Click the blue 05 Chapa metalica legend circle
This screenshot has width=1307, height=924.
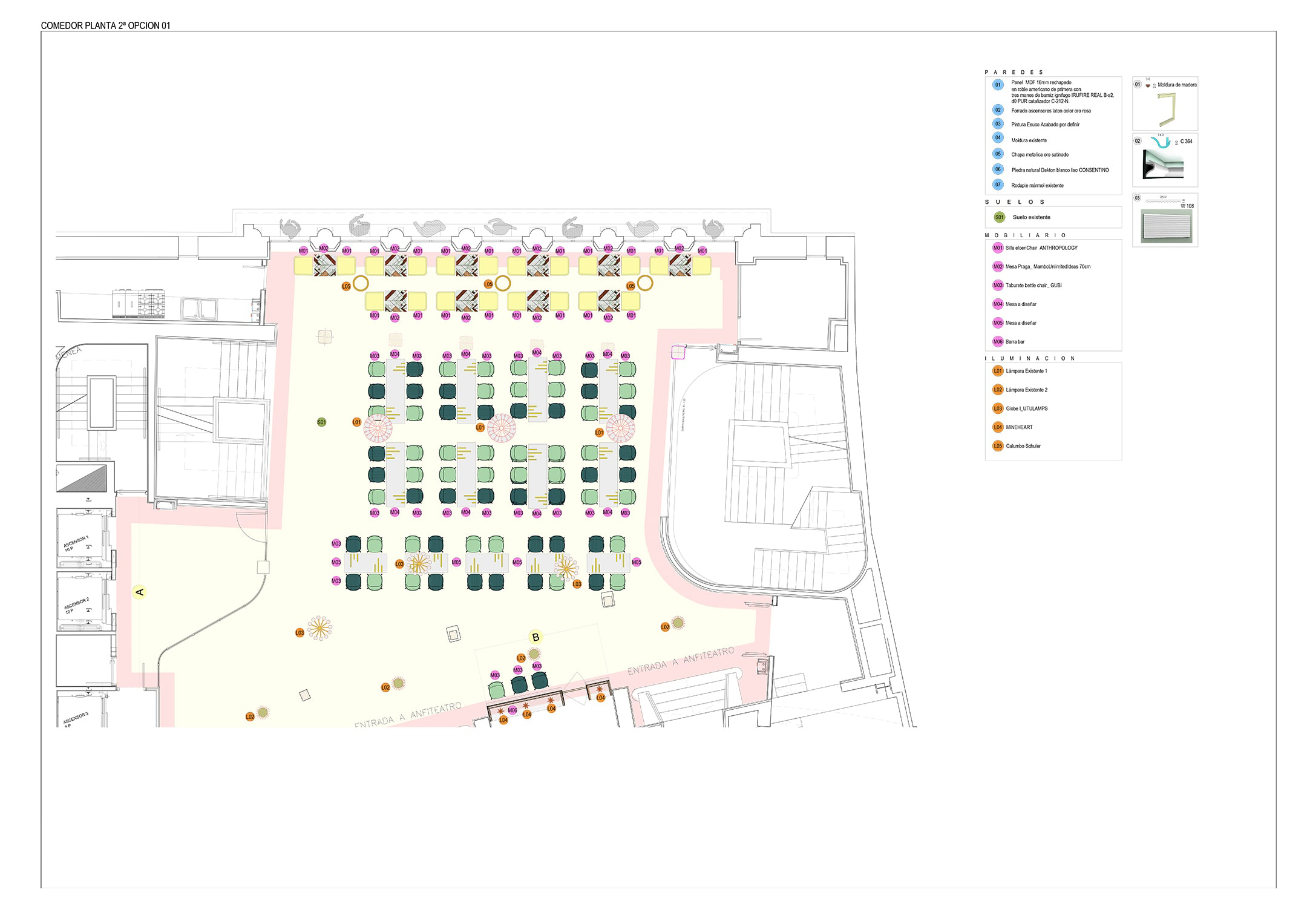(x=998, y=154)
